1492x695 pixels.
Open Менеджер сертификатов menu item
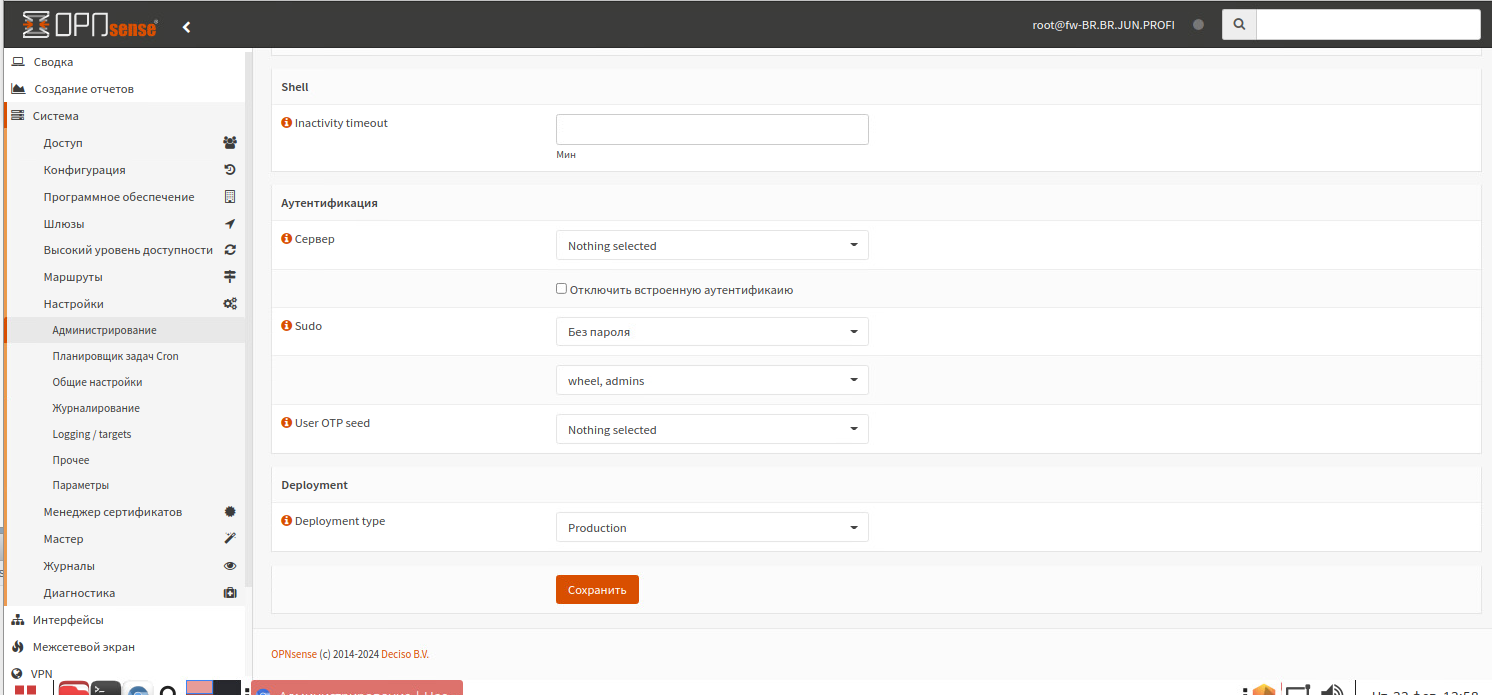click(112, 512)
